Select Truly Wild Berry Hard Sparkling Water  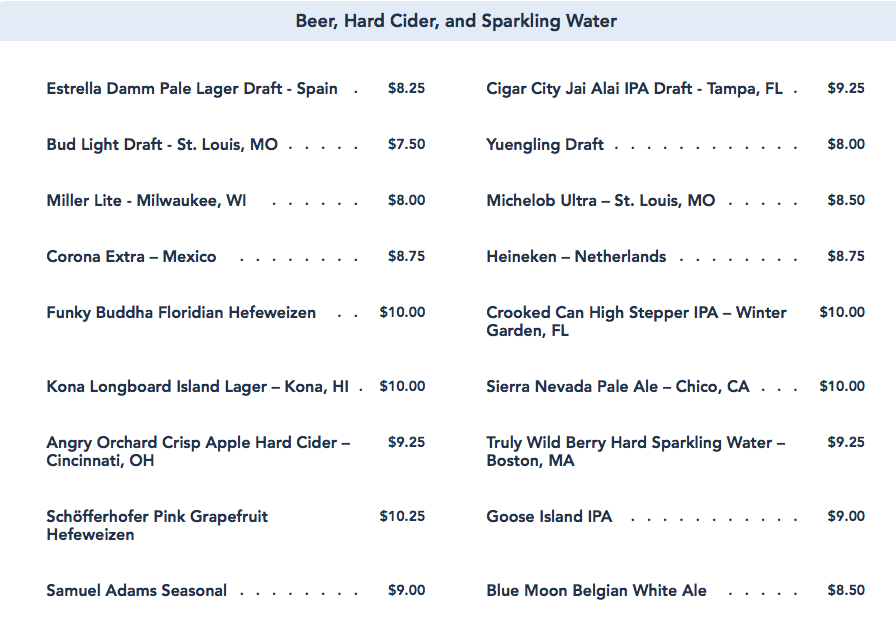click(636, 451)
